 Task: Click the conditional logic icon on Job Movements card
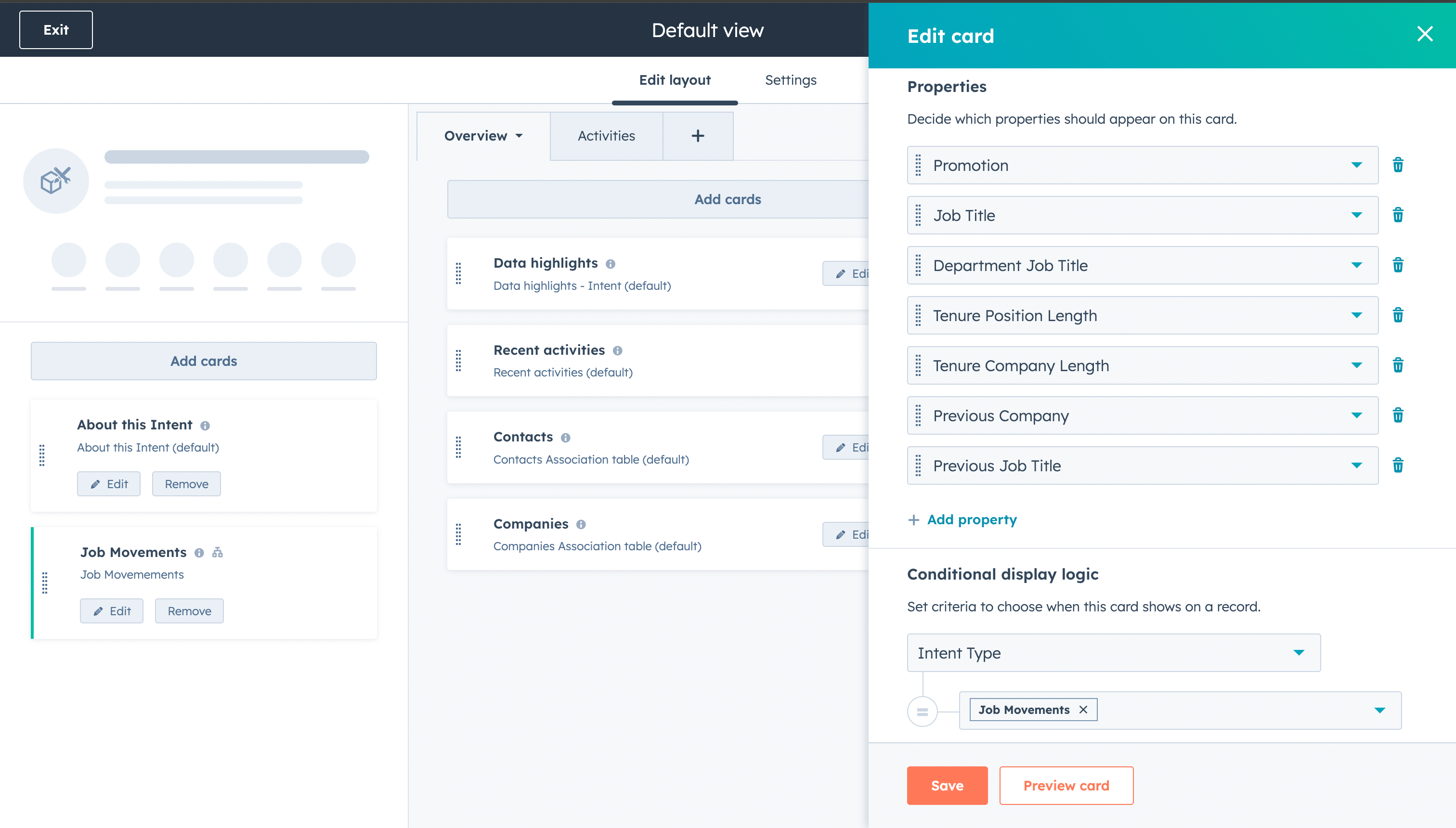[x=217, y=552]
